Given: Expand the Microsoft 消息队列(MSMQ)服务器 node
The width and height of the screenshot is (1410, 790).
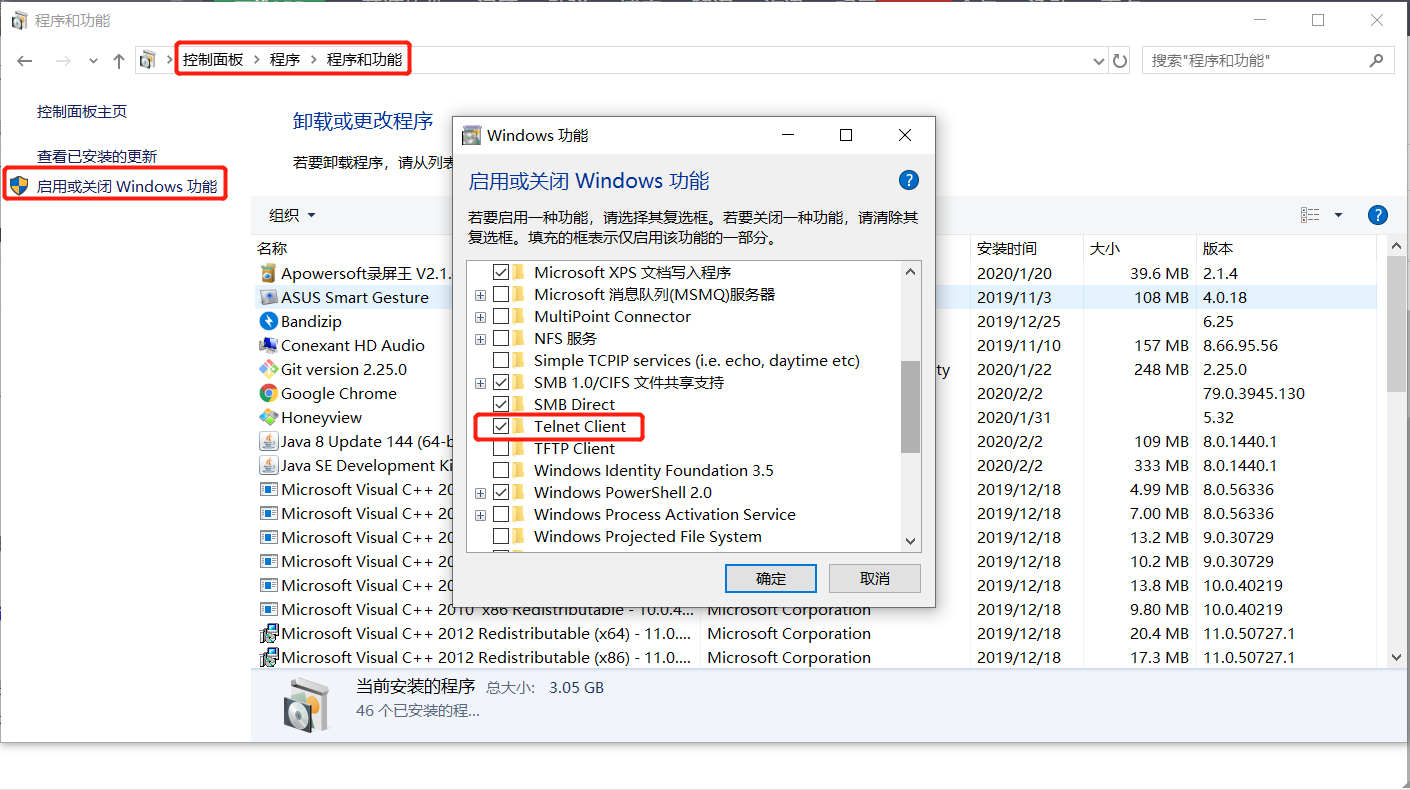Looking at the screenshot, I should [x=481, y=294].
